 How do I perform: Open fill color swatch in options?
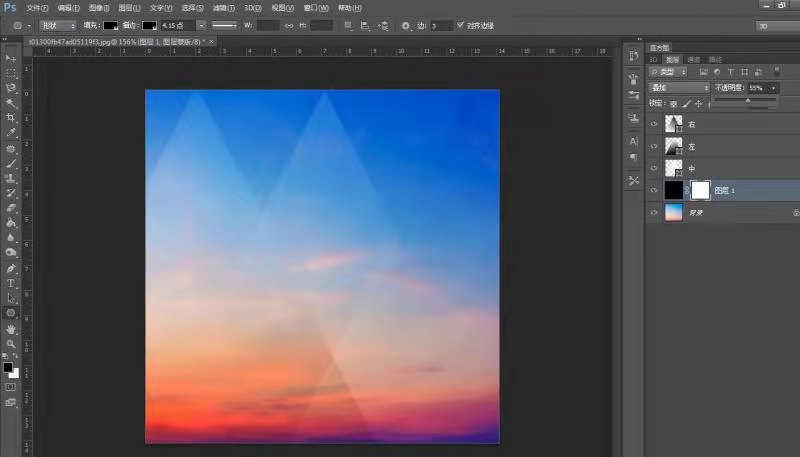click(110, 26)
